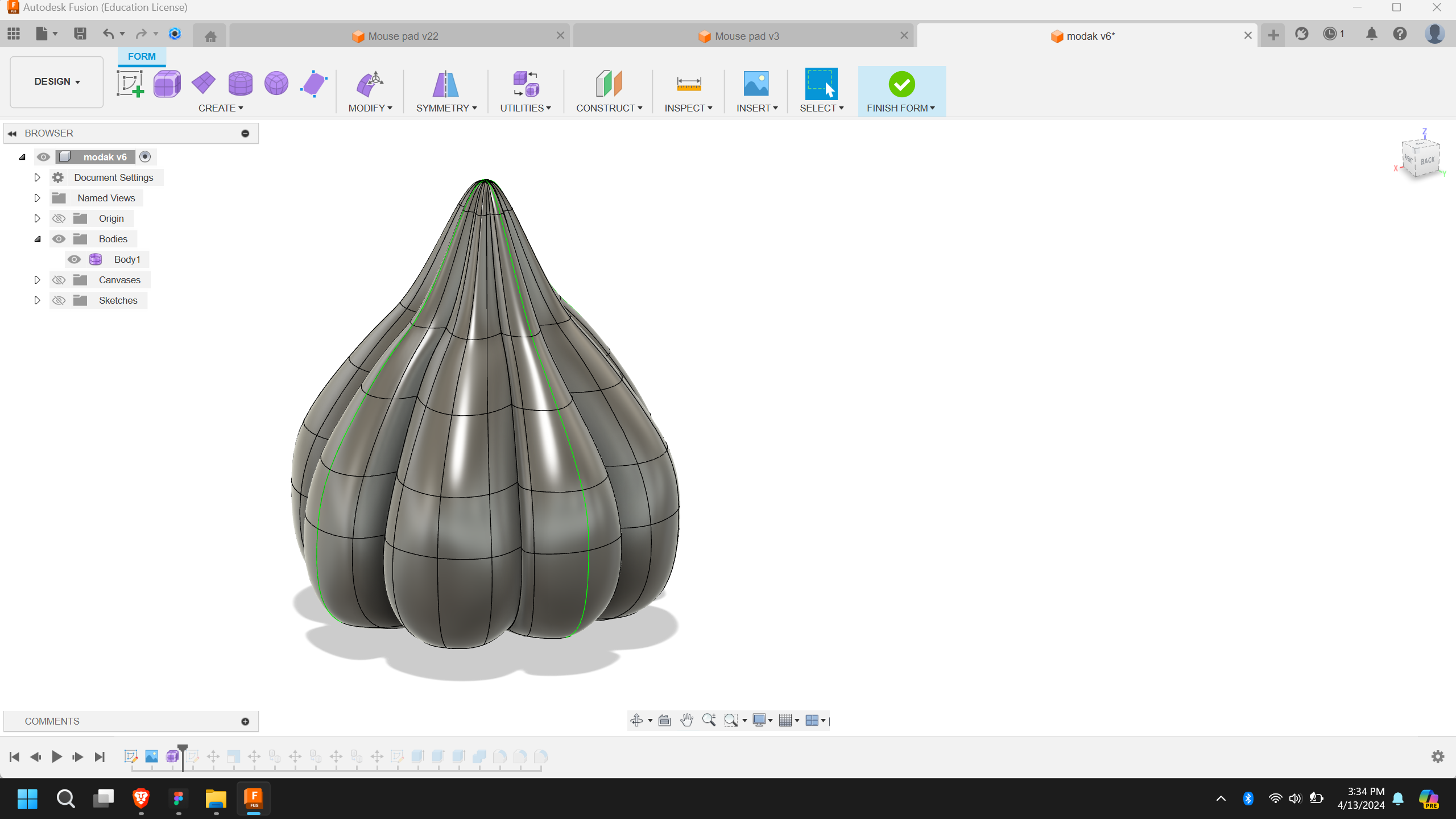
Task: Show the hidden Origin folder
Action: pyautogui.click(x=59, y=218)
